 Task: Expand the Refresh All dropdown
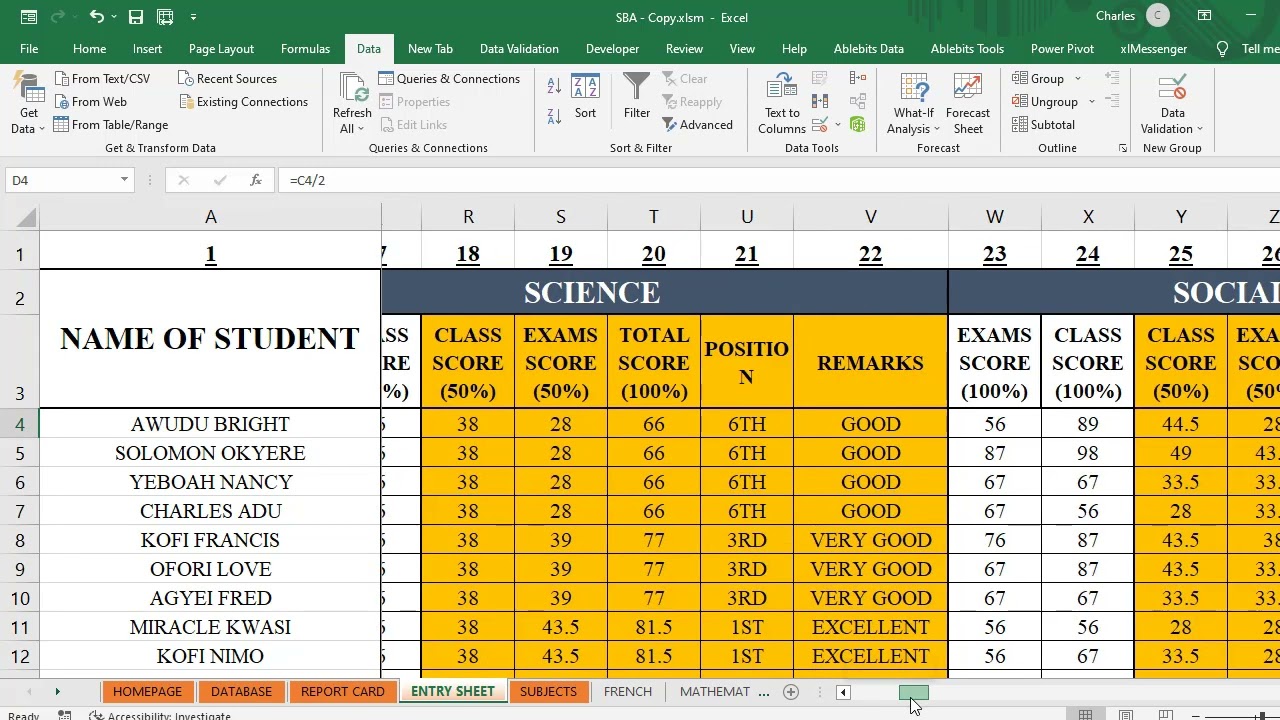click(360, 129)
